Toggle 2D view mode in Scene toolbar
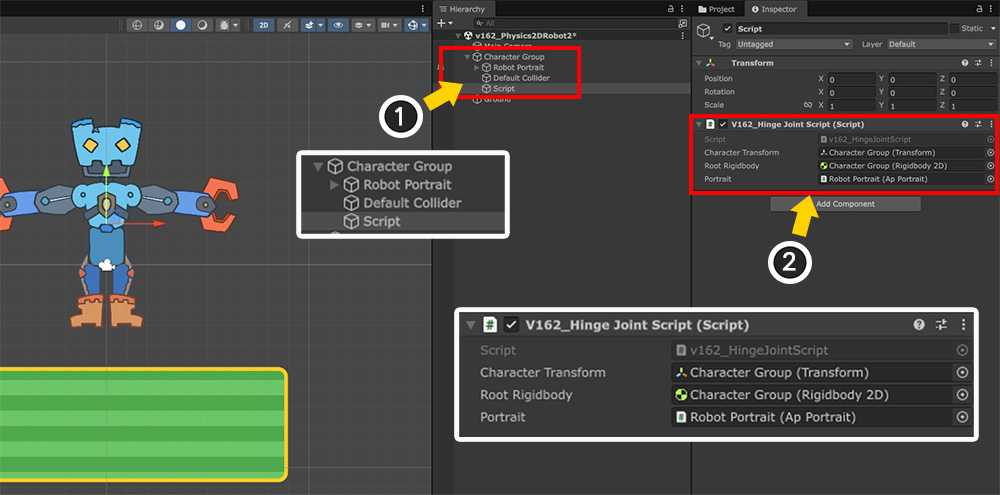This screenshot has height=495, width=1000. pos(264,24)
